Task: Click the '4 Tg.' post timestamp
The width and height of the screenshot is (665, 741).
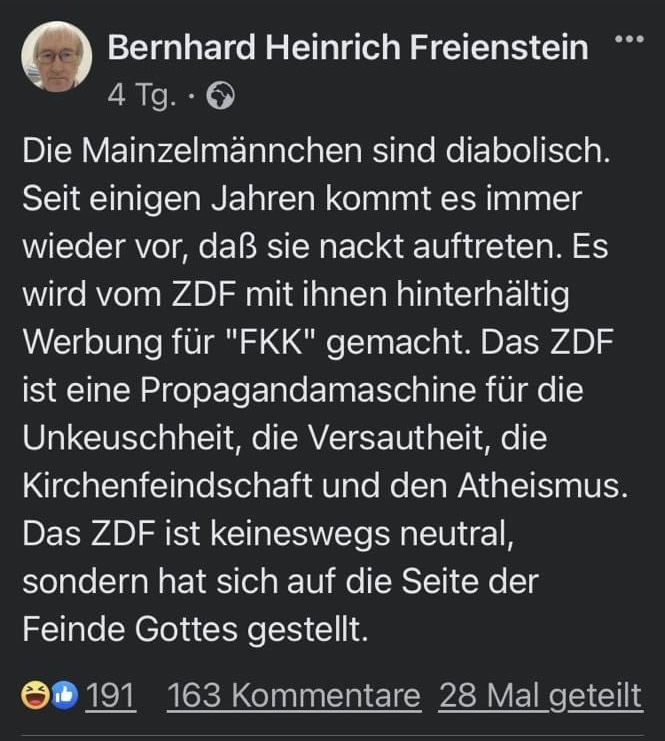Action: [142, 97]
